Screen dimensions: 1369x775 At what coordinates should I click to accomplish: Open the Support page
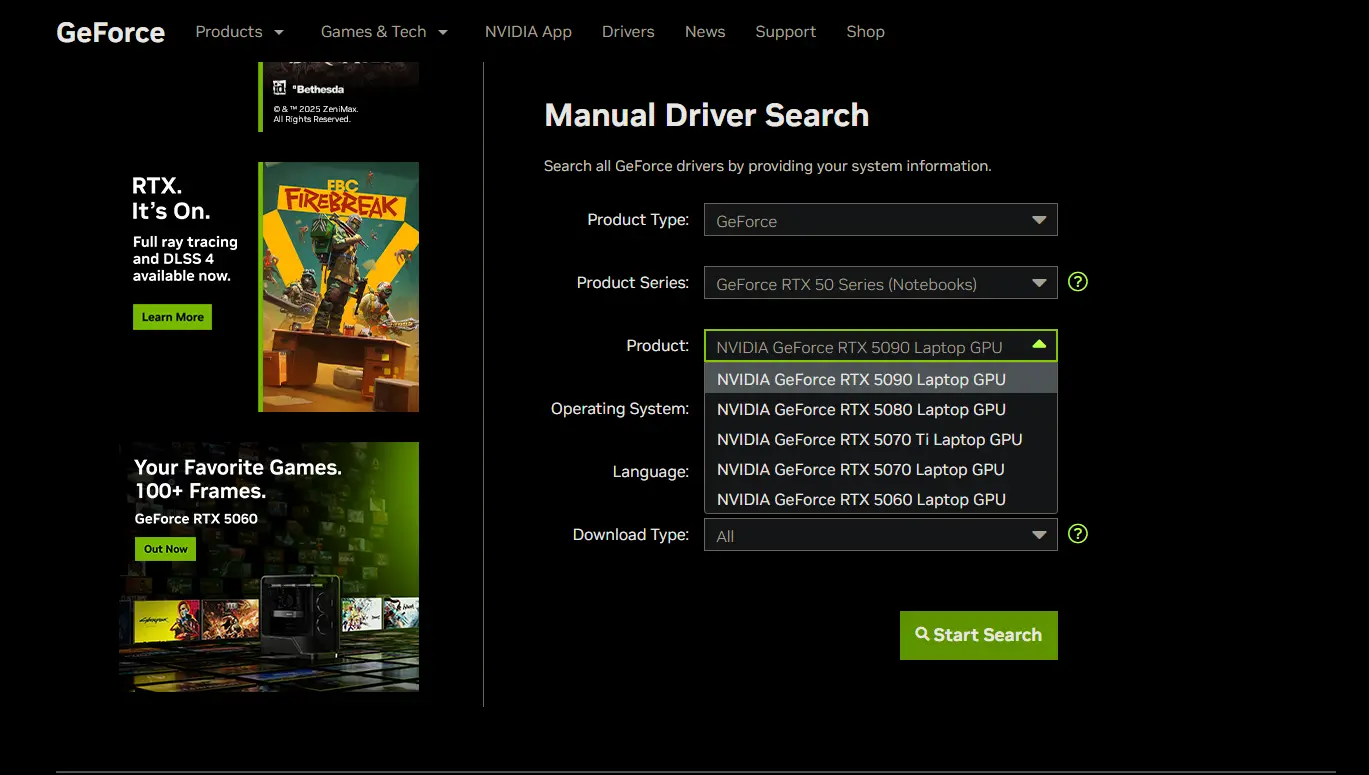[785, 32]
